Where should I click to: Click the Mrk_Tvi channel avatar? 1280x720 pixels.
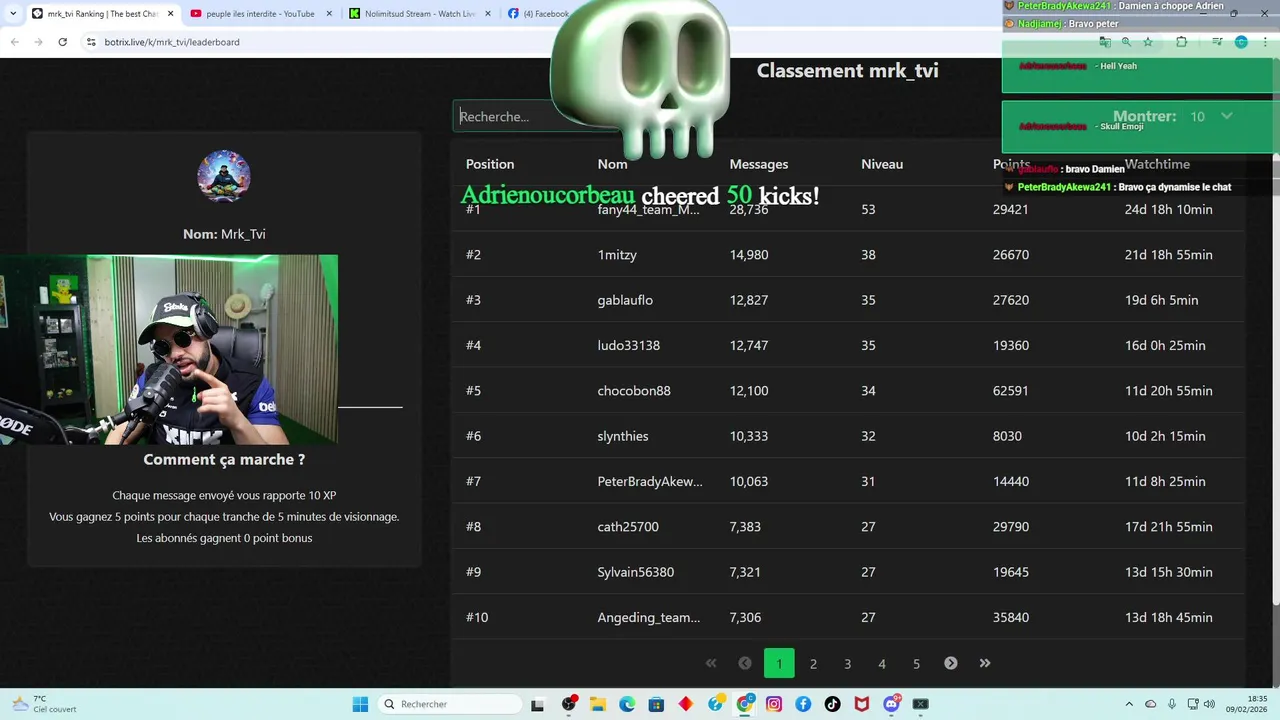tap(224, 177)
